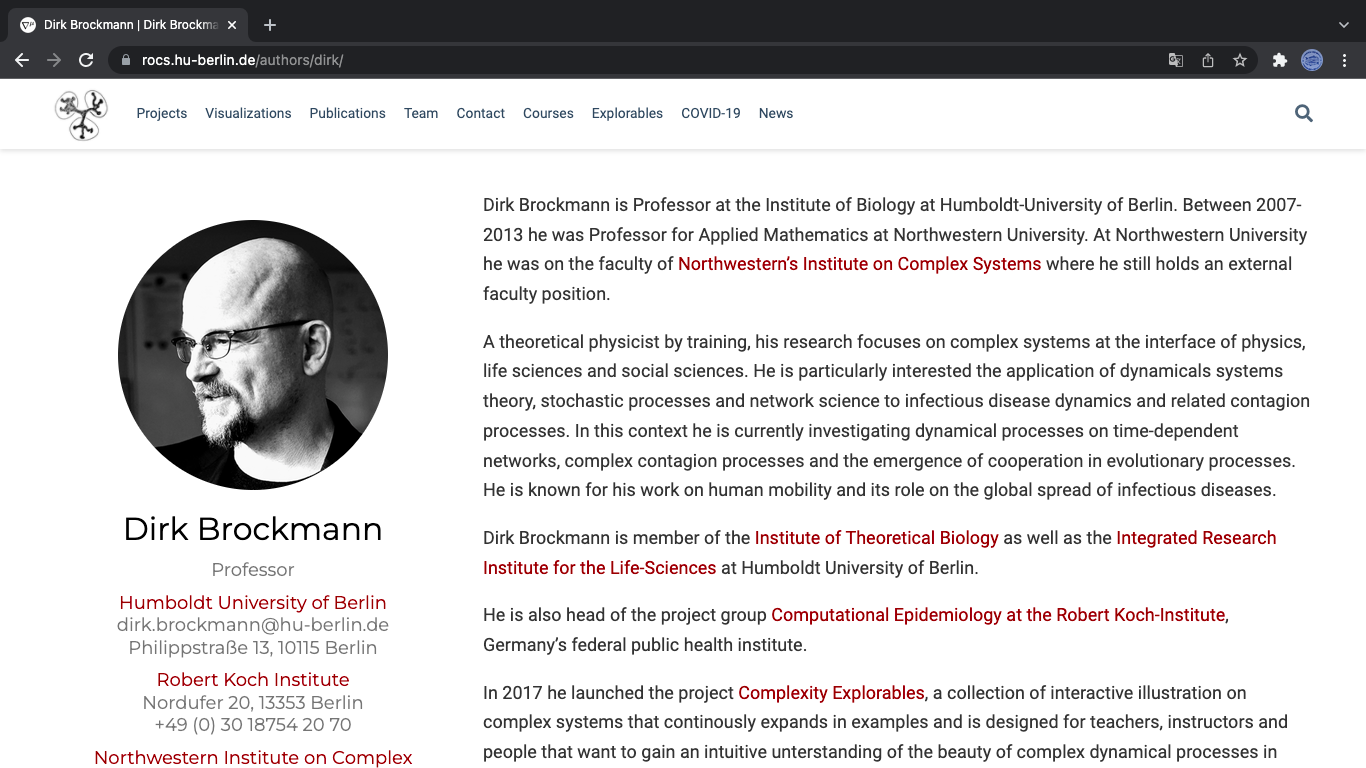Open the Humboldt University of Berlin link
Viewport: 1366px width, 768px height.
tap(253, 603)
